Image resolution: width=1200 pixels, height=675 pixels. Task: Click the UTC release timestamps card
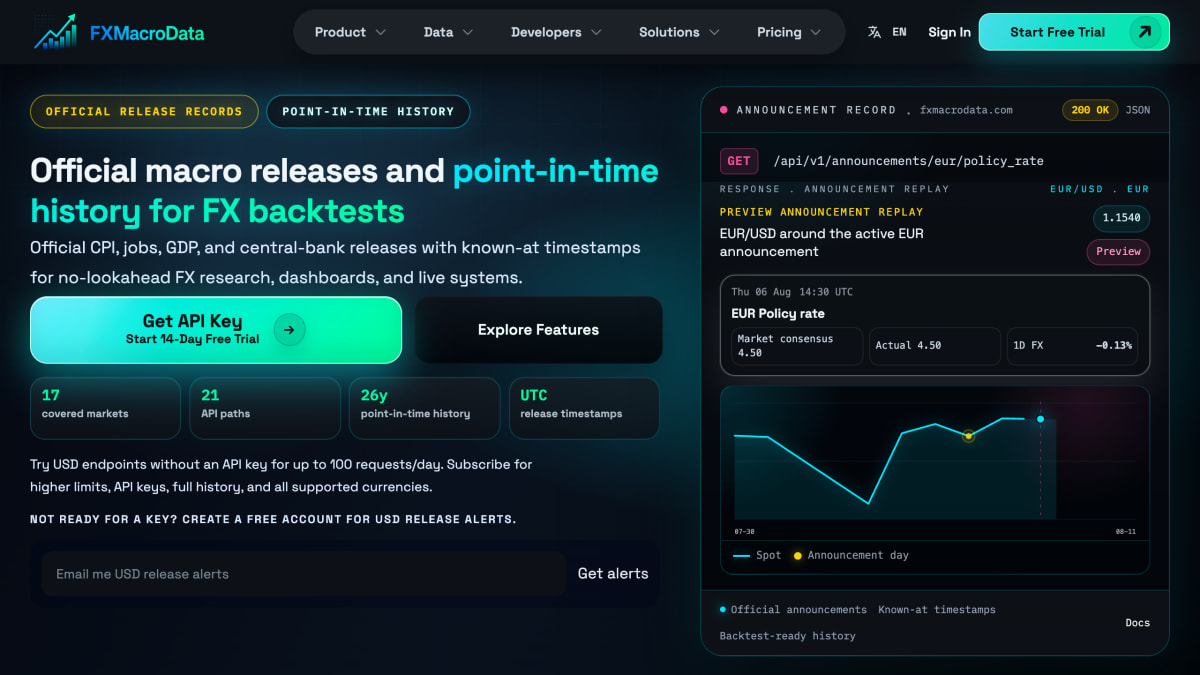pyautogui.click(x=584, y=408)
